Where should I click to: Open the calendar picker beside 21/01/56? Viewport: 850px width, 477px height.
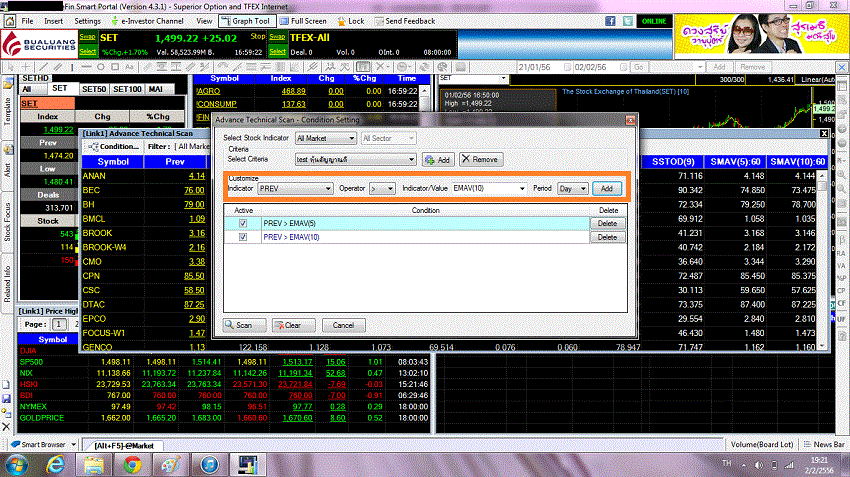(x=567, y=67)
